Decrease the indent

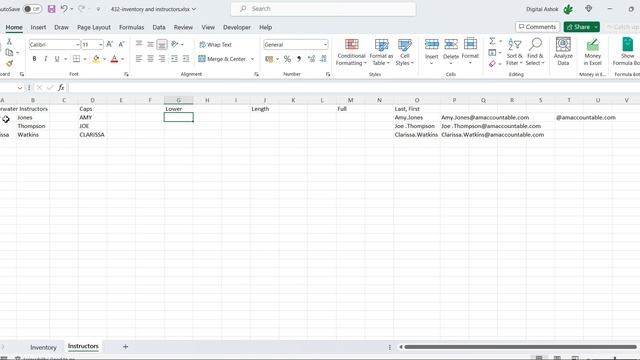174,59
